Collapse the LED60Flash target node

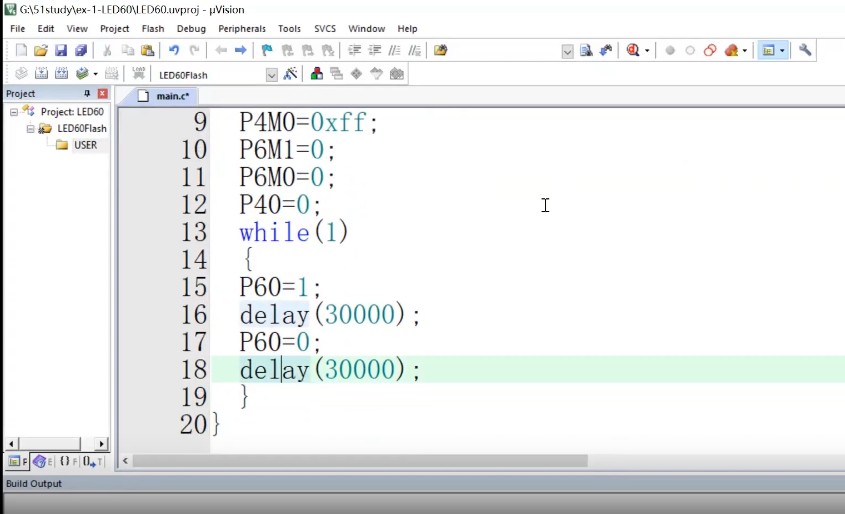click(x=30, y=129)
